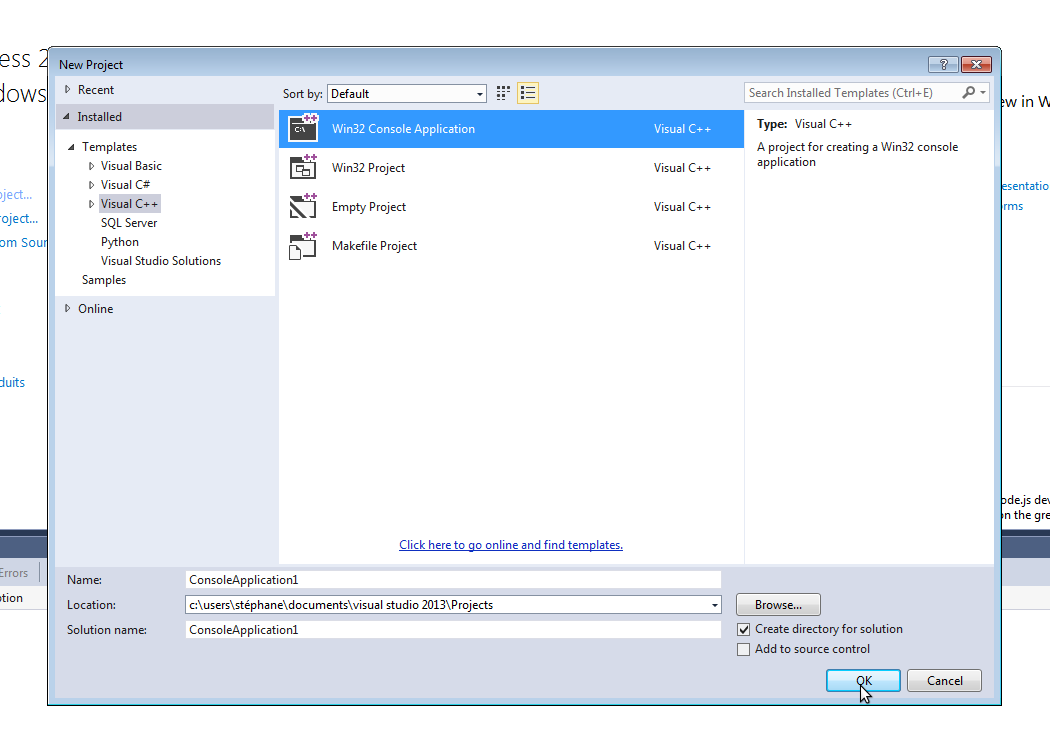Uncheck Create directory for solution
This screenshot has width=1050, height=754.
pos(743,629)
